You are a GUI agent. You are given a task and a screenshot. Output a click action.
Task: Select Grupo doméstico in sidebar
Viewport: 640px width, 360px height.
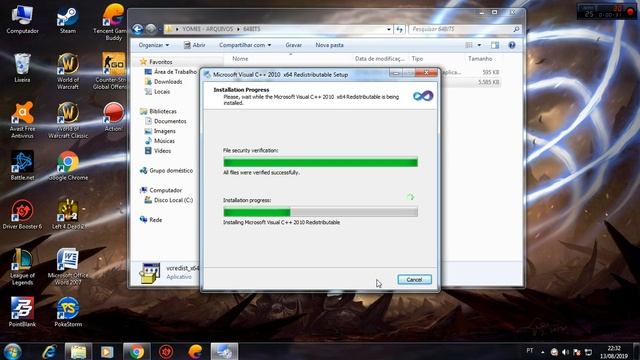[167, 171]
